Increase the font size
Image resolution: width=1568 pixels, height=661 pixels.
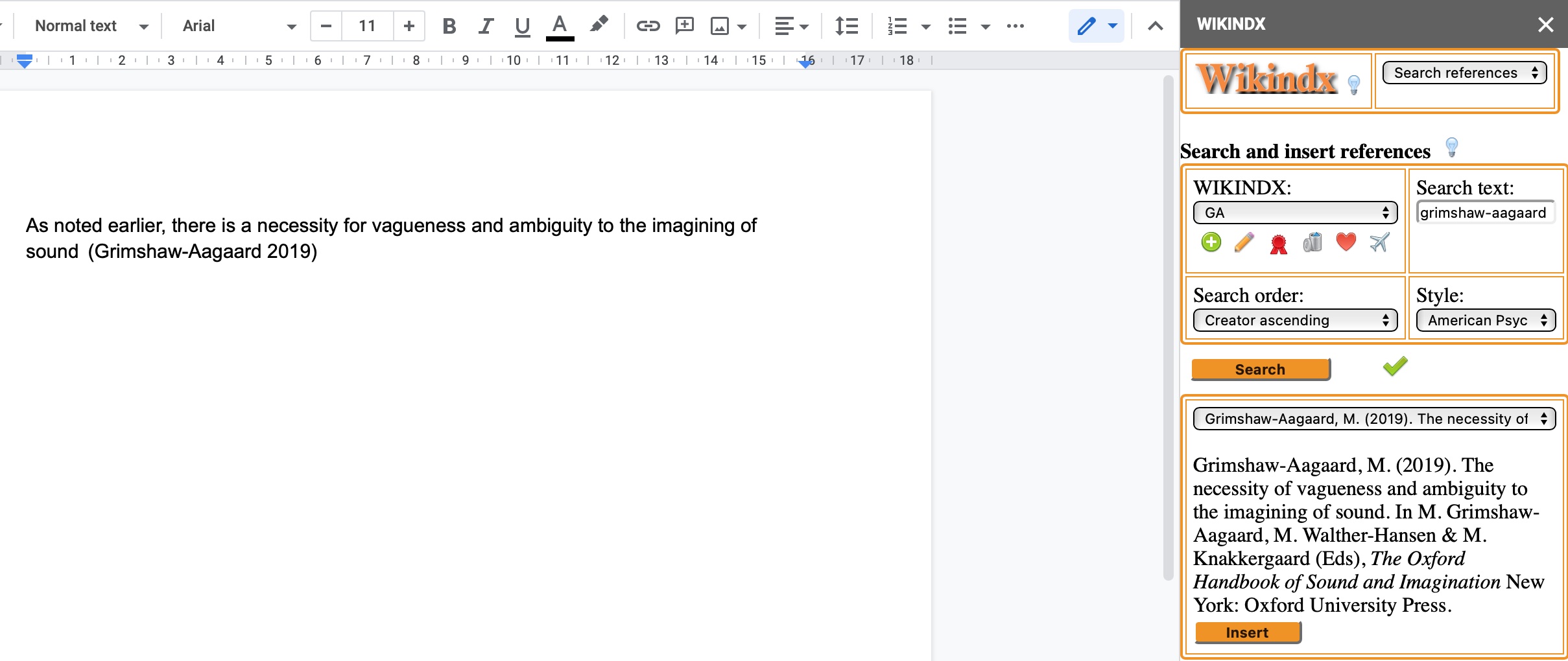pyautogui.click(x=409, y=26)
